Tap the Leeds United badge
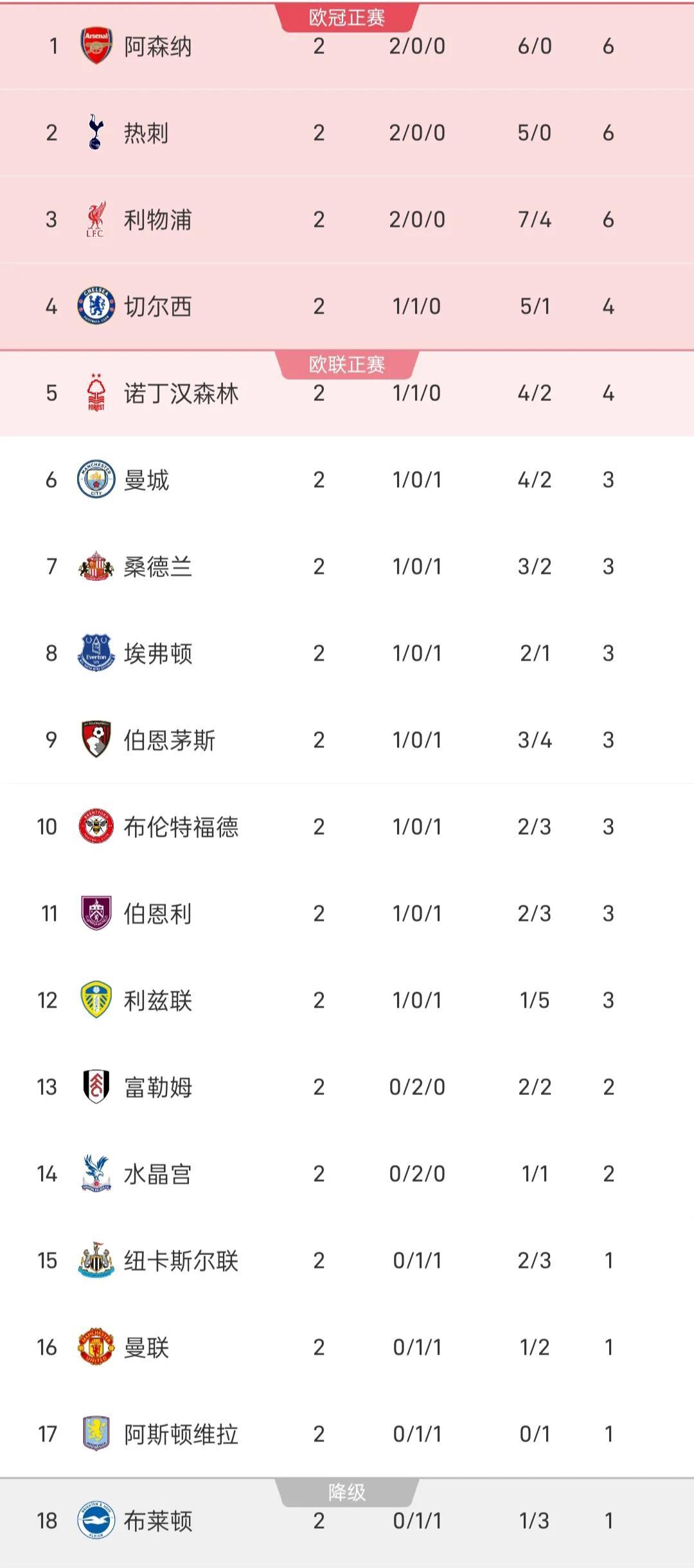 96,1000
